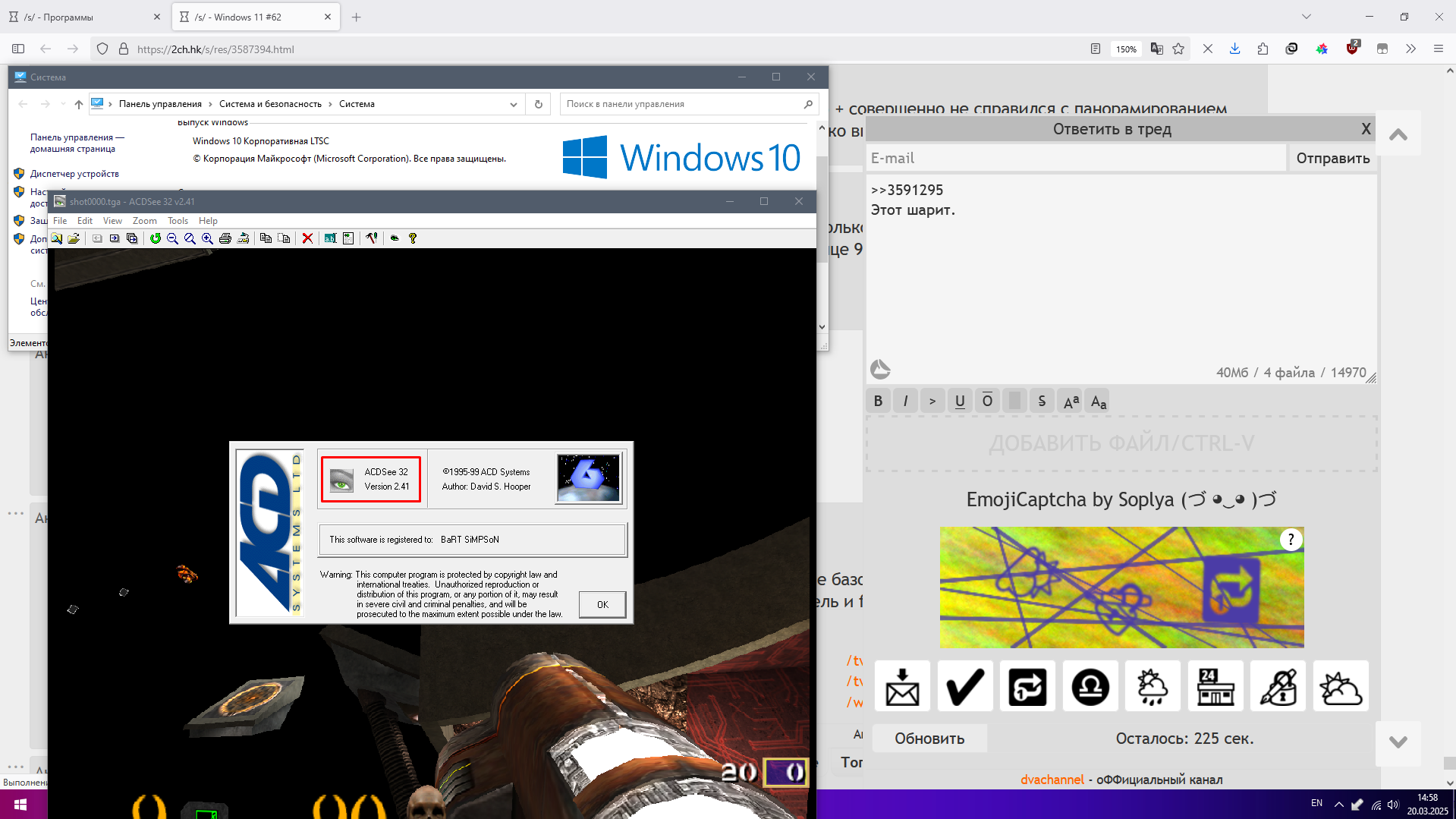The image size is (1456, 819).
Task: Click the set wallpaper icon in ACDSee
Action: 243,238
